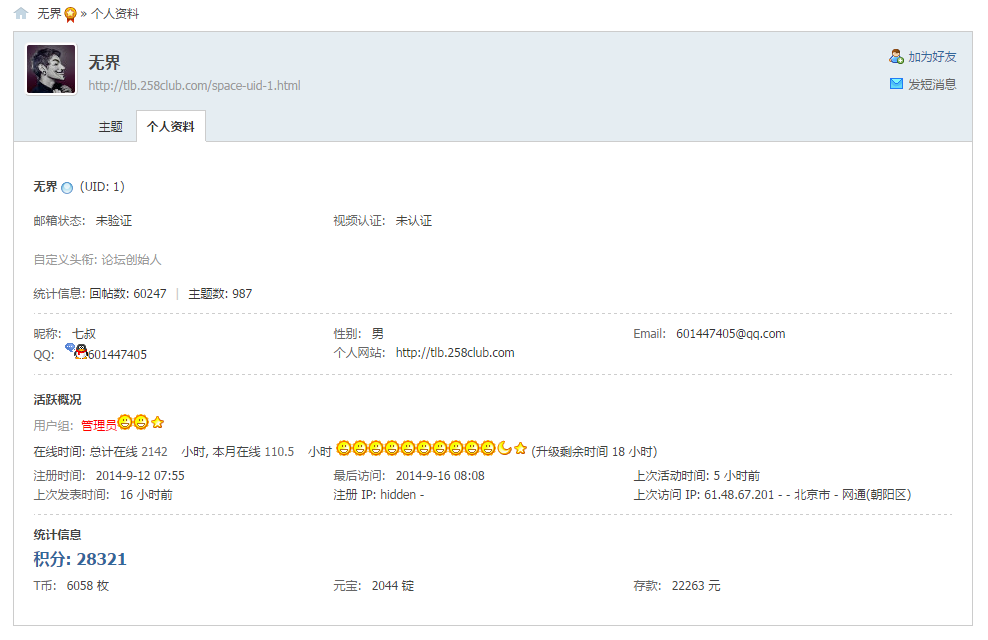Viewport: 988px width, 640px height.
Task: Select the (UID: 1) text
Action: [102, 187]
